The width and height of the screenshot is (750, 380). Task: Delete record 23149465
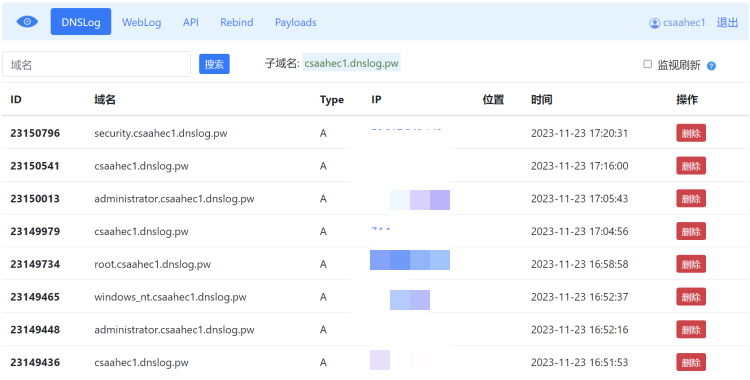[x=691, y=297]
